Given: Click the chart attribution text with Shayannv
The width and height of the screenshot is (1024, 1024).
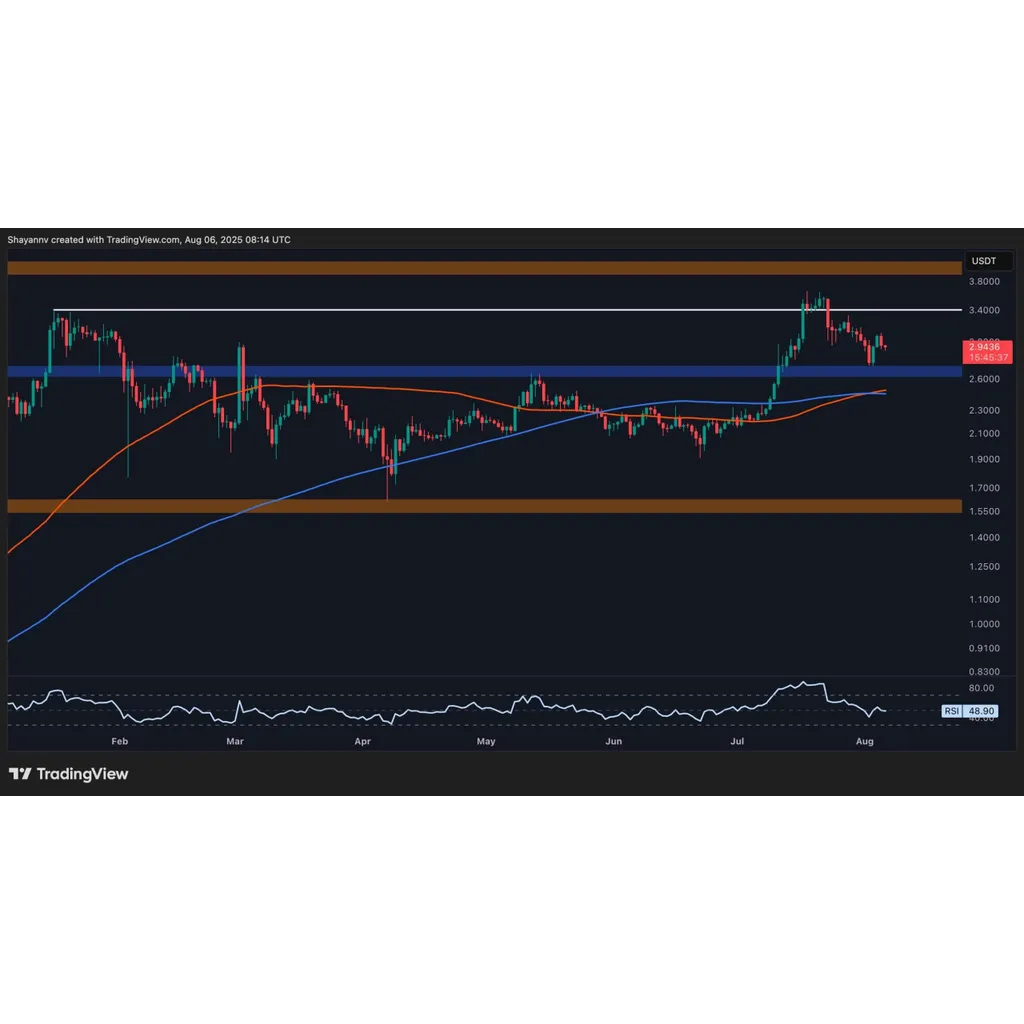Looking at the screenshot, I should [149, 240].
